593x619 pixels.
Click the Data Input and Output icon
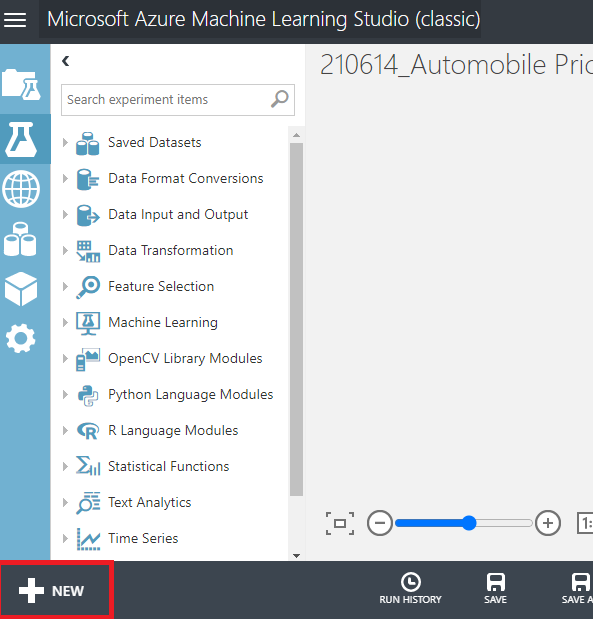[x=88, y=215]
